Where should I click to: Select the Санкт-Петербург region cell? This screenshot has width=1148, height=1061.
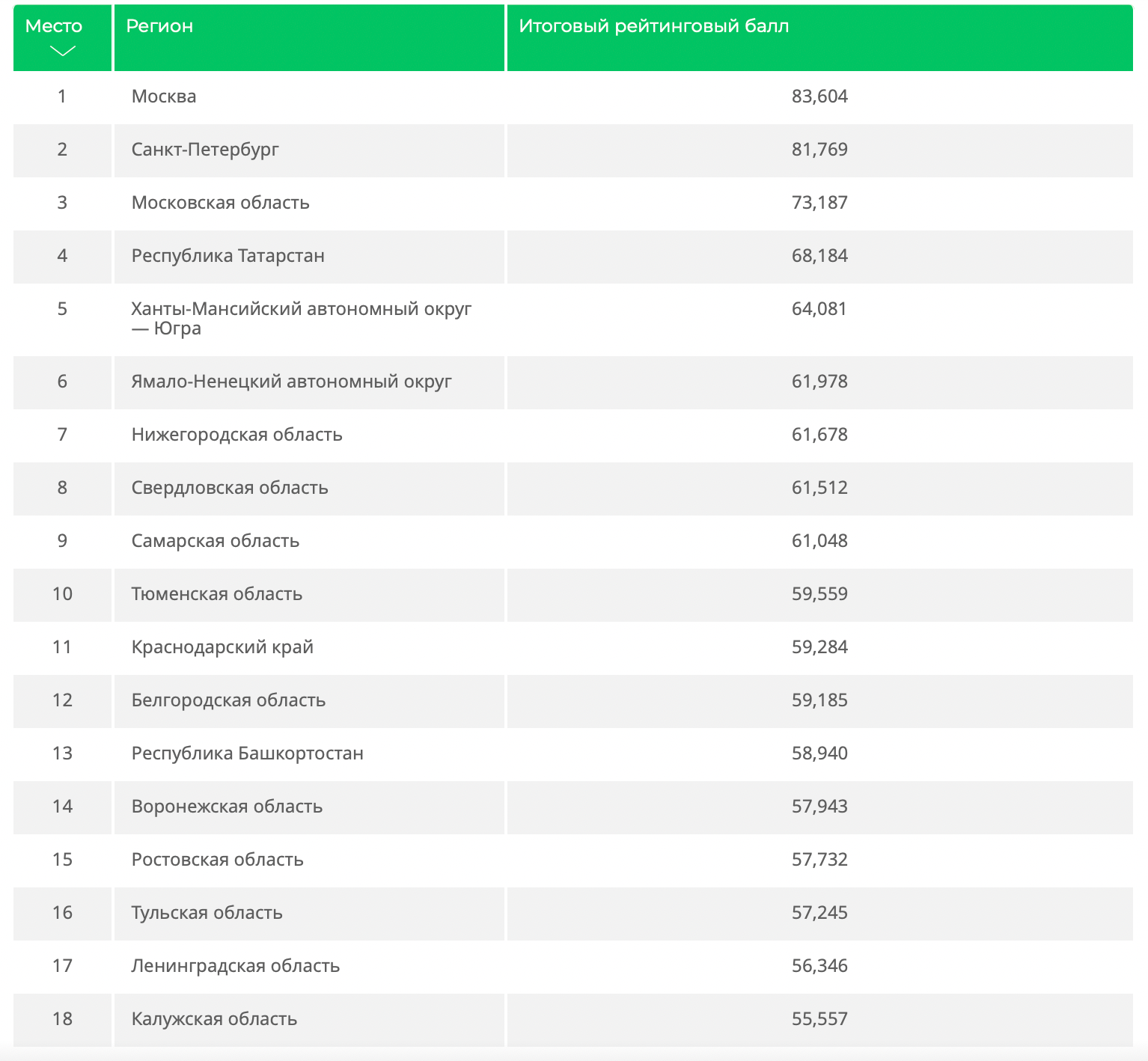pyautogui.click(x=309, y=150)
